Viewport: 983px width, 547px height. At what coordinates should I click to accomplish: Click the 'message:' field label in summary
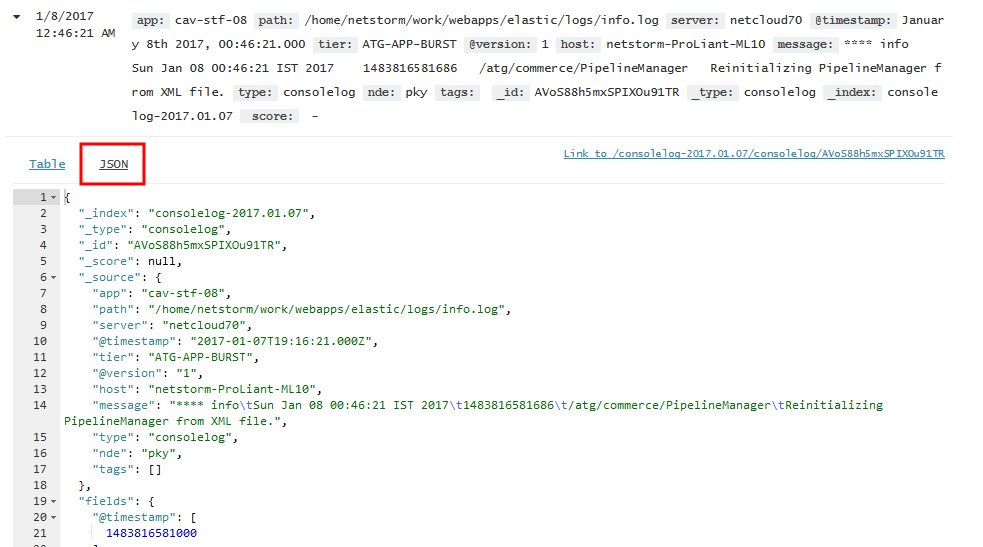pos(805,44)
